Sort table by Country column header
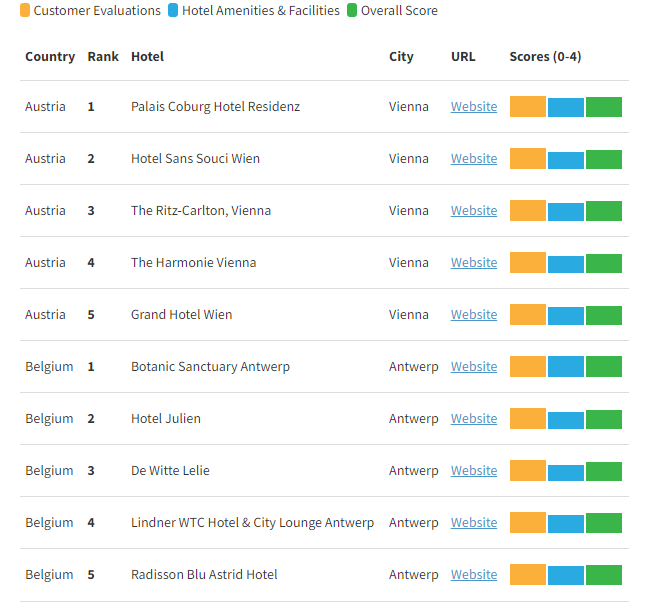This screenshot has width=653, height=603. tap(50, 57)
